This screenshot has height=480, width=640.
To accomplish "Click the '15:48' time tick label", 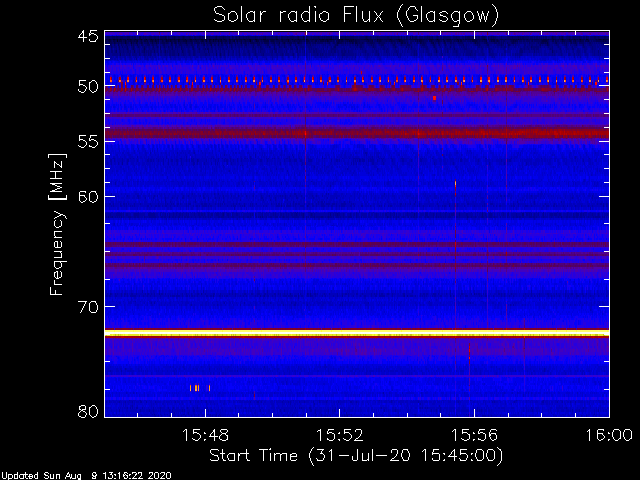I will point(205,435).
